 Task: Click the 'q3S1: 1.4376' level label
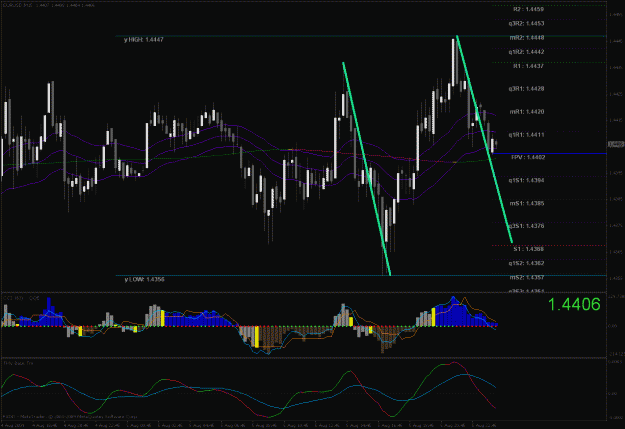pos(526,226)
